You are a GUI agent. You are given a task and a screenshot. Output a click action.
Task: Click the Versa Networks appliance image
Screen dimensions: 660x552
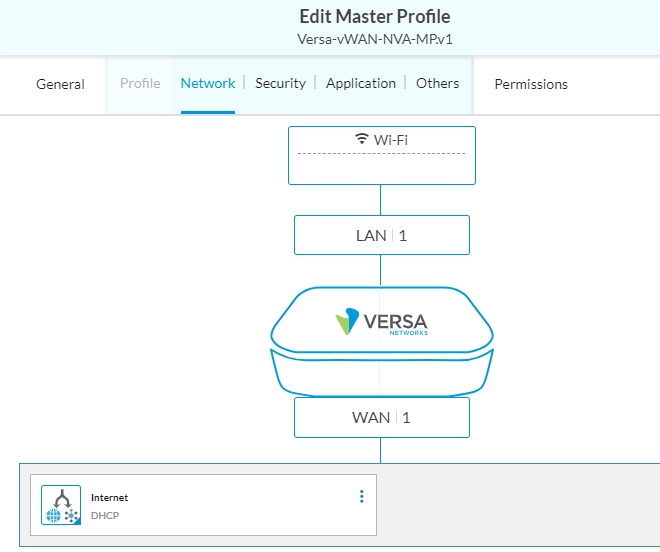382,341
